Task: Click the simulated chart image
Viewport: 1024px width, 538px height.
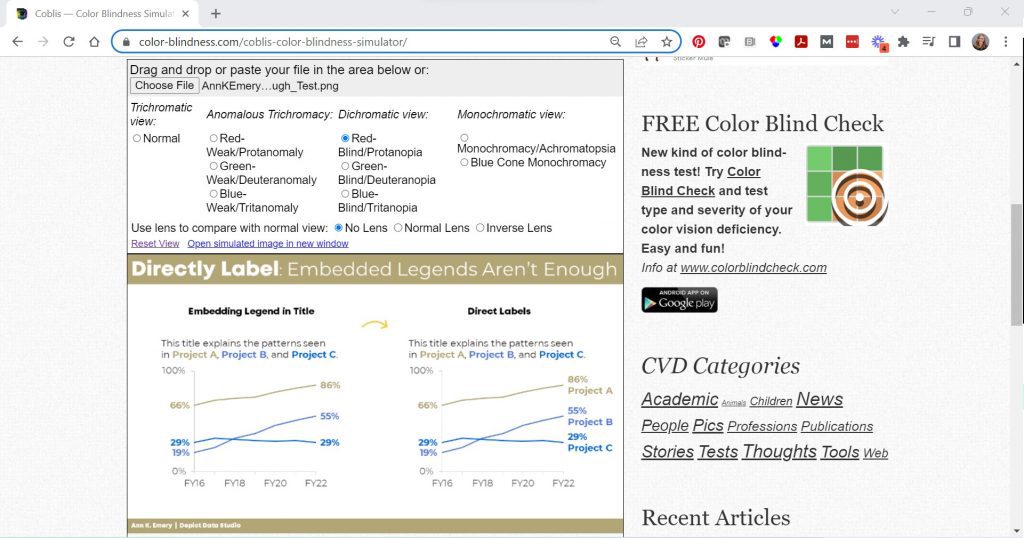Action: click(x=375, y=395)
